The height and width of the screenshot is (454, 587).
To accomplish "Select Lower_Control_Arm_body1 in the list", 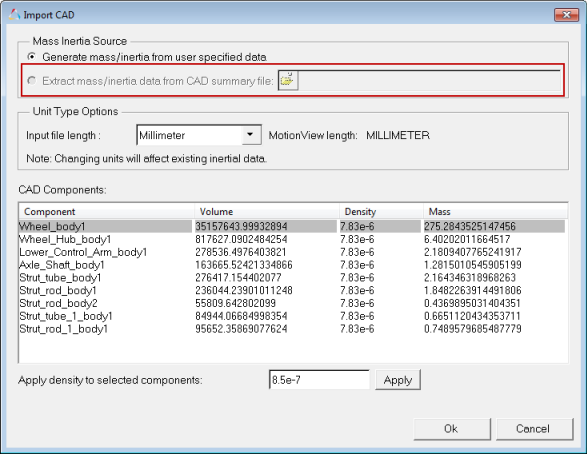I will (83, 252).
